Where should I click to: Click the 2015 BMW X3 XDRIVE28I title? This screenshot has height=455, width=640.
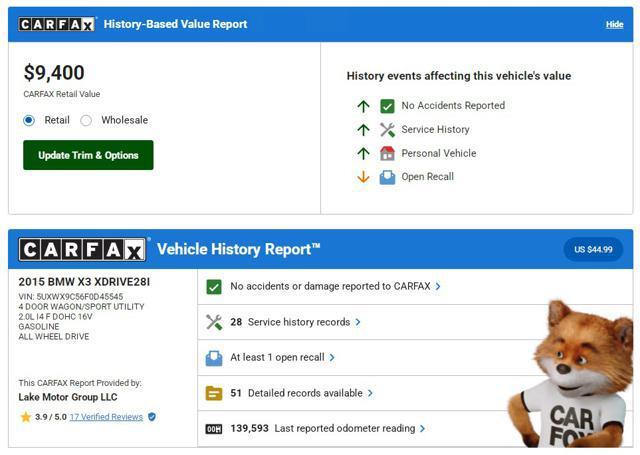pyautogui.click(x=84, y=282)
